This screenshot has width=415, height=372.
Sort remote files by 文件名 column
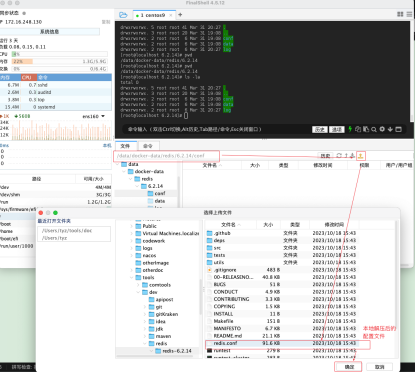point(212,165)
